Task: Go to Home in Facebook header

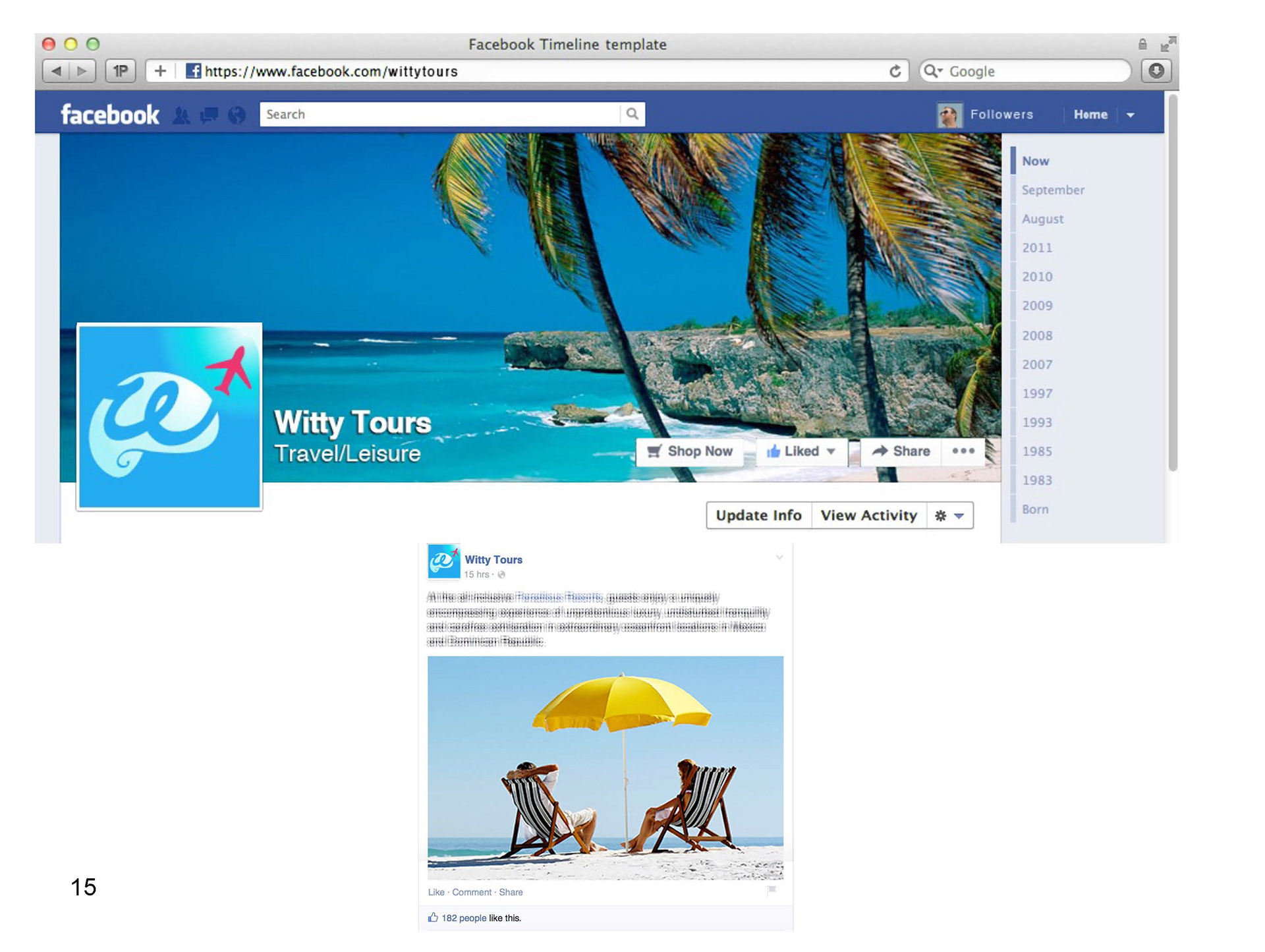Action: pyautogui.click(x=1090, y=115)
